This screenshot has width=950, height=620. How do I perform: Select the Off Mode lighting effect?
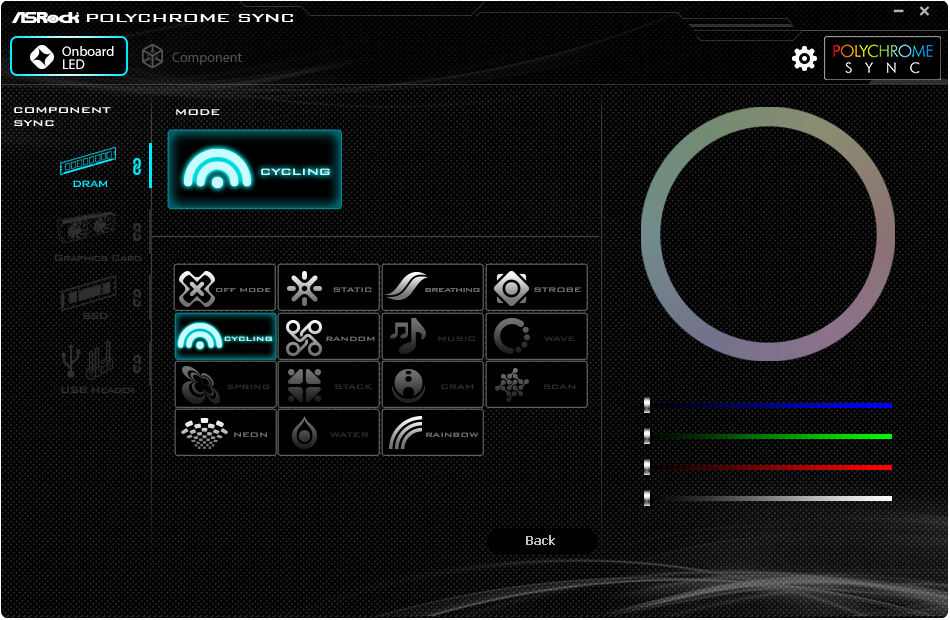tap(225, 288)
